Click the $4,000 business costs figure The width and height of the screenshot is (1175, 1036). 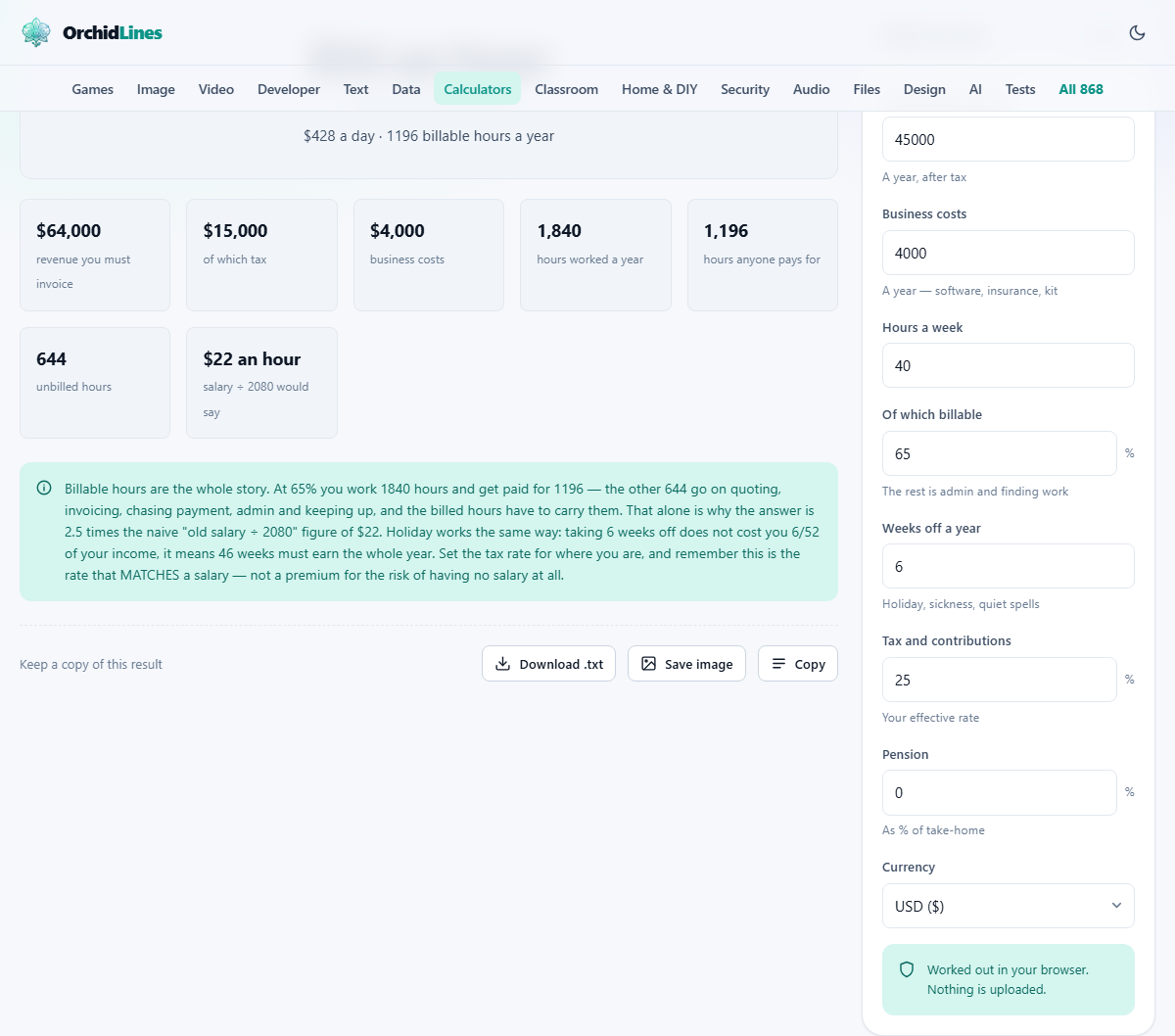point(398,231)
